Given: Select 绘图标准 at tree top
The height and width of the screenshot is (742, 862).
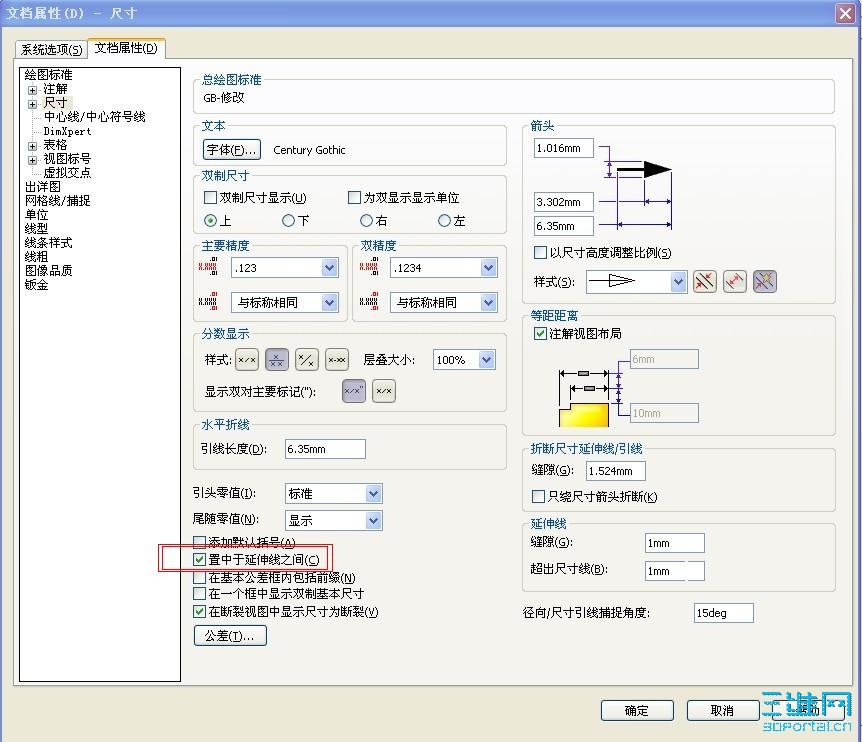Looking at the screenshot, I should [x=48, y=75].
